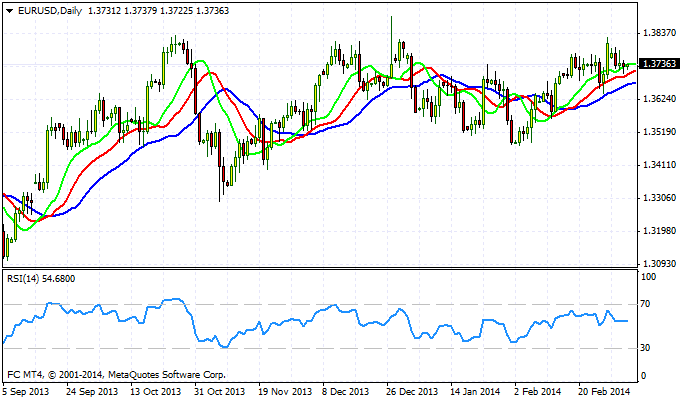The height and width of the screenshot is (400, 680).
Task: Click the RSI(14) 54.6800 indicator label
Action: click(x=41, y=279)
